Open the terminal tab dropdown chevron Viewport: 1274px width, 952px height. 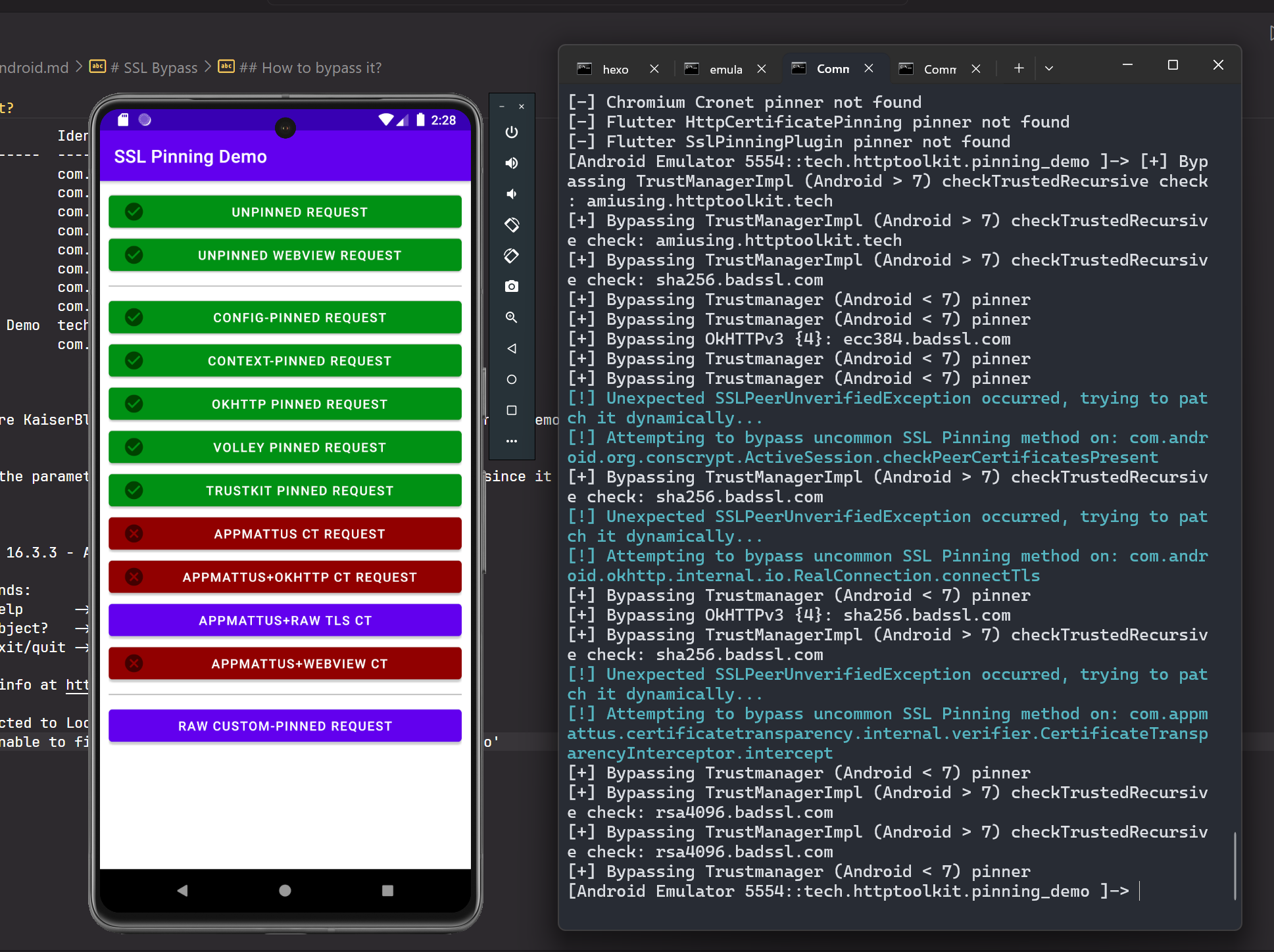1049,68
